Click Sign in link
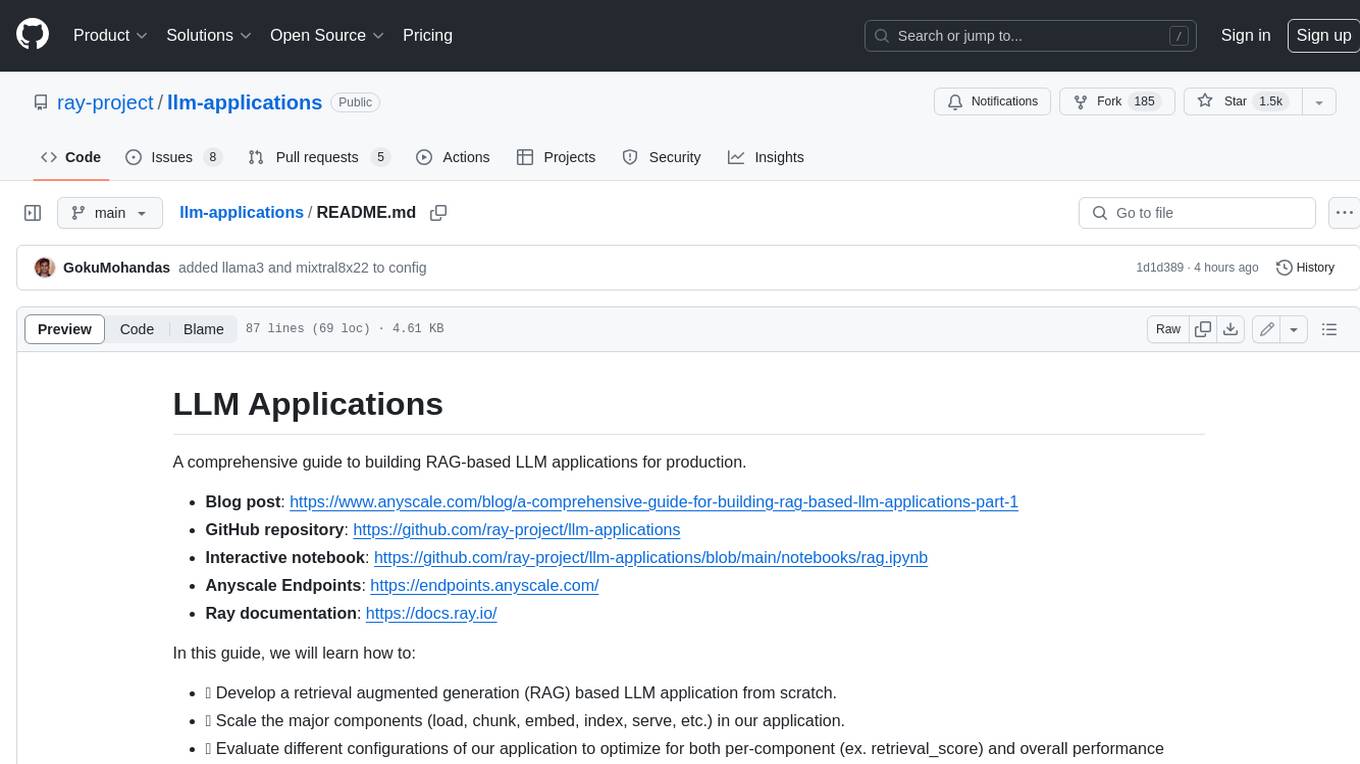The image size is (1360, 764). tap(1245, 35)
